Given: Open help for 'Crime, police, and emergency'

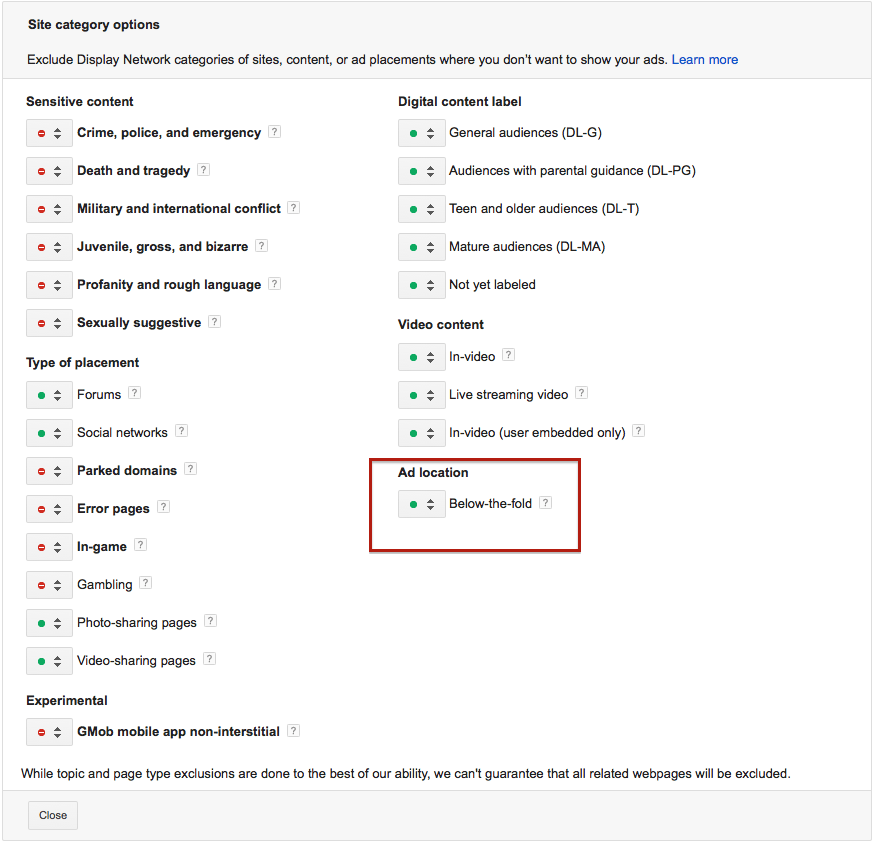Looking at the screenshot, I should (x=274, y=132).
